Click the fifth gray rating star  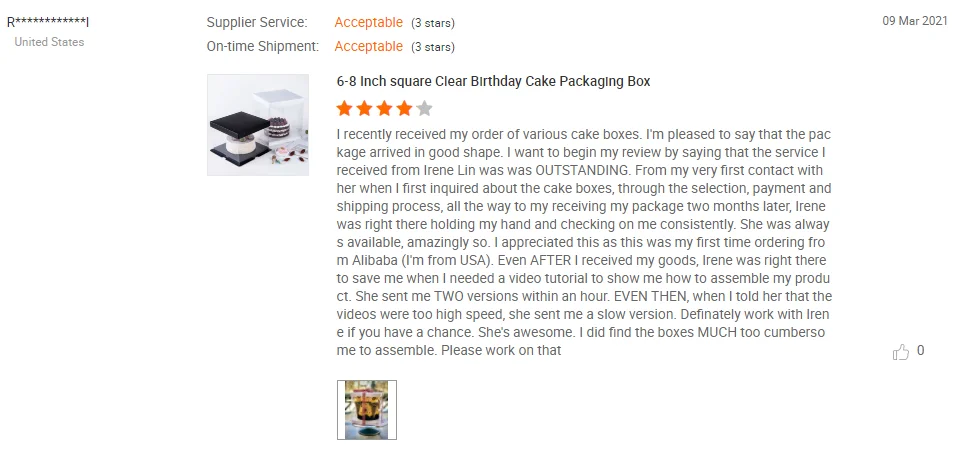pos(425,108)
